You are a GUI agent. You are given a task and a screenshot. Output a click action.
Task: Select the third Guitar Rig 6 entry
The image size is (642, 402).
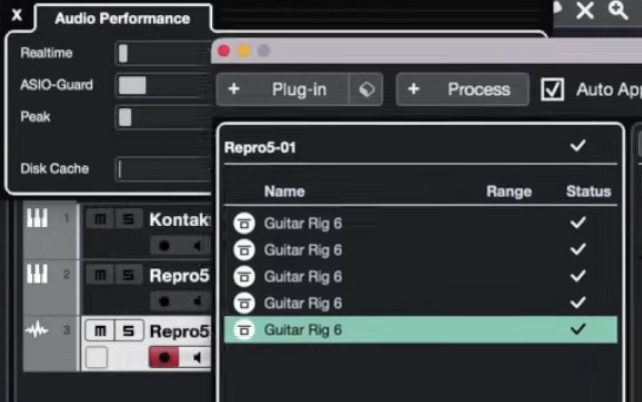click(303, 276)
